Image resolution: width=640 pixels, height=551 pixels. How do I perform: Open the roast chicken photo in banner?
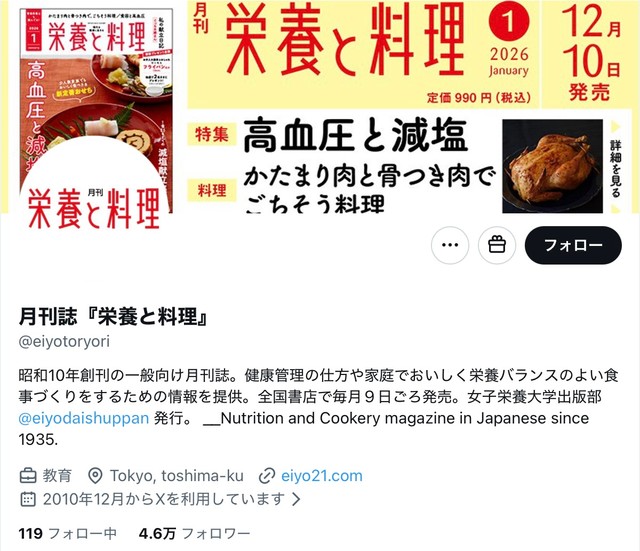point(552,166)
